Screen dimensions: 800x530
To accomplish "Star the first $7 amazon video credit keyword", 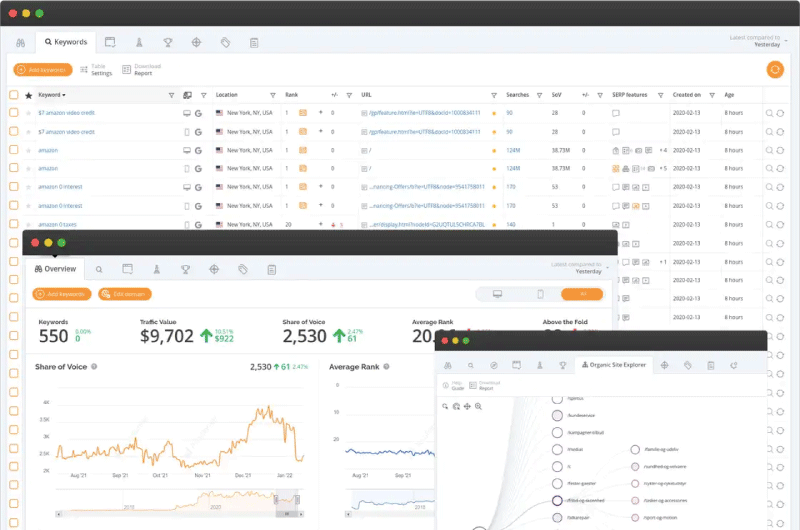I will click(29, 113).
